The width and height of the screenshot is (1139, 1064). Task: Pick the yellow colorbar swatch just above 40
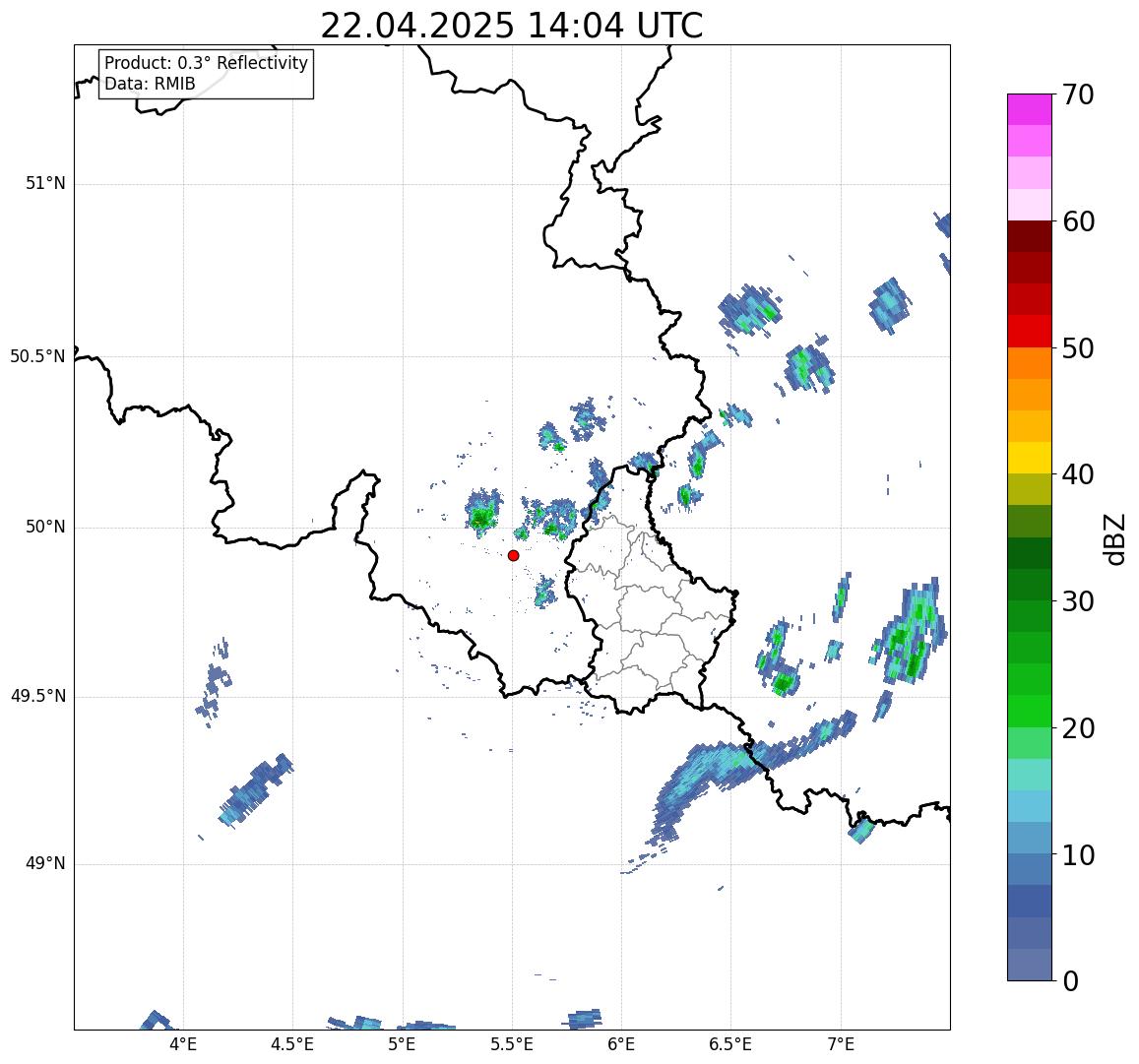(1030, 459)
